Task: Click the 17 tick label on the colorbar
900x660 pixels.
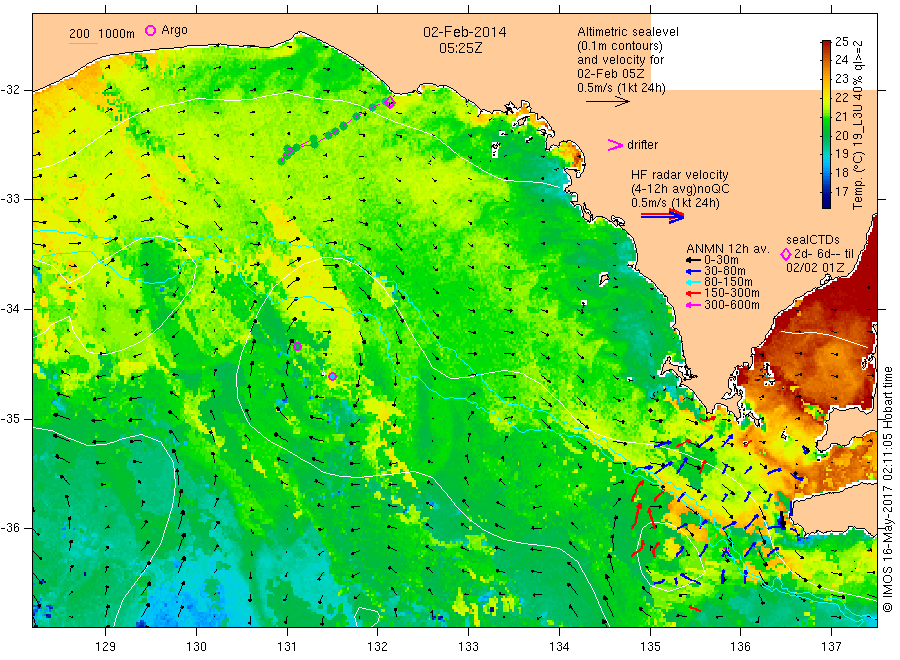Action: coord(841,192)
